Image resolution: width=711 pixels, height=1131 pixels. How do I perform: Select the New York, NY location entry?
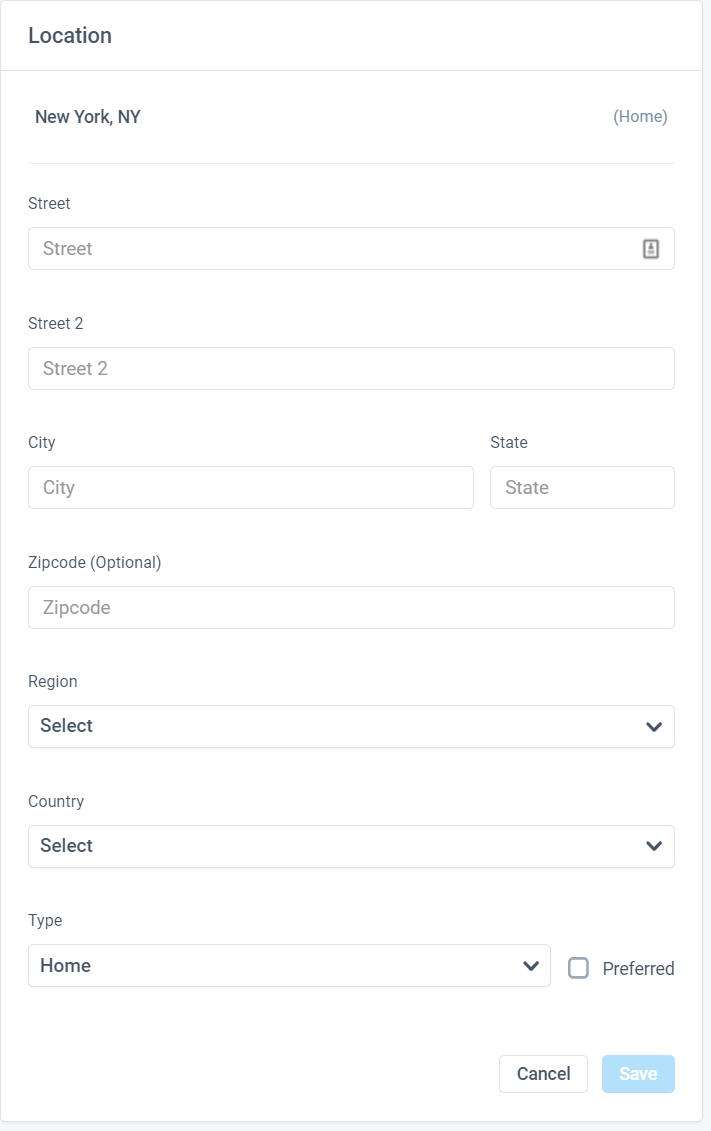tap(351, 117)
